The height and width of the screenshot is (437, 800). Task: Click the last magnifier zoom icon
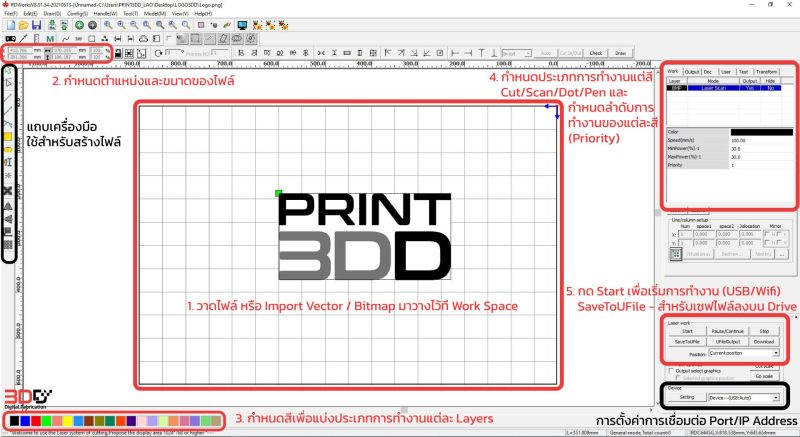pyautogui.click(x=186, y=25)
